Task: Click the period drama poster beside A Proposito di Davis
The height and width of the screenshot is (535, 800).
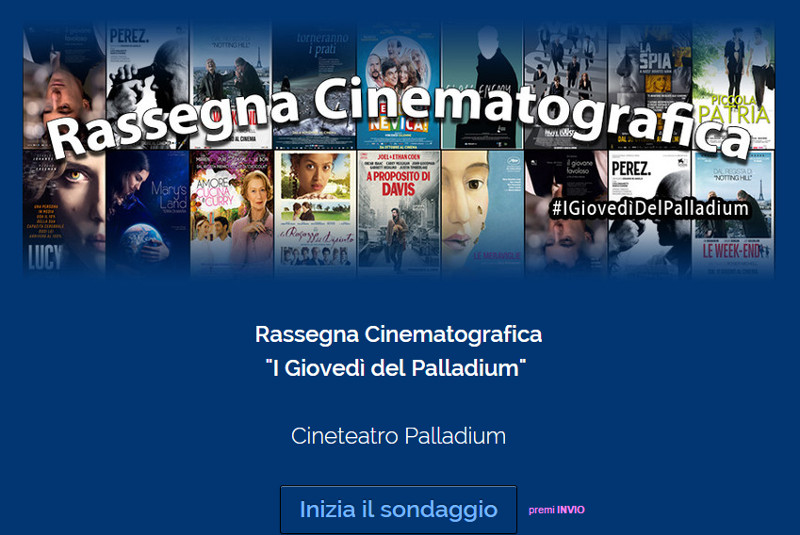Action: coord(315,214)
